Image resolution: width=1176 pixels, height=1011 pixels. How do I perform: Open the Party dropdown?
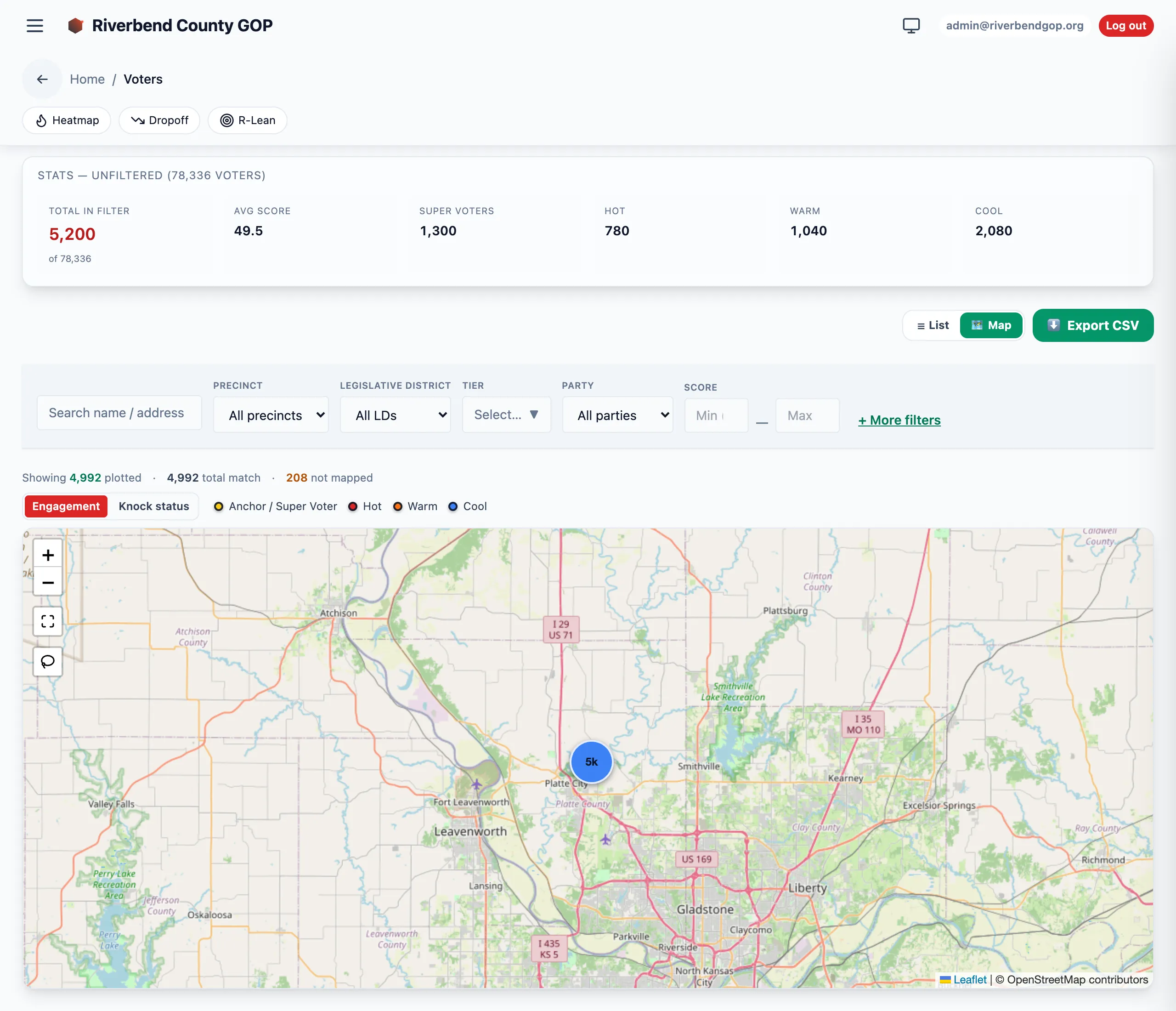point(617,415)
